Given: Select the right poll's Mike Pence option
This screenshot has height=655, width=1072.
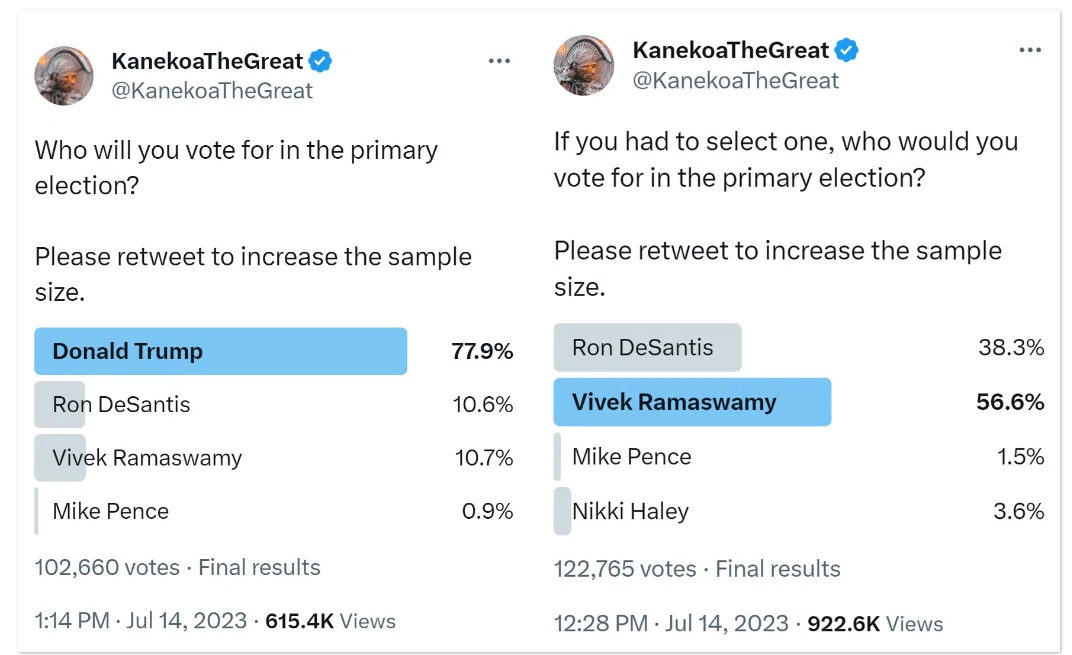Looking at the screenshot, I should click(799, 456).
